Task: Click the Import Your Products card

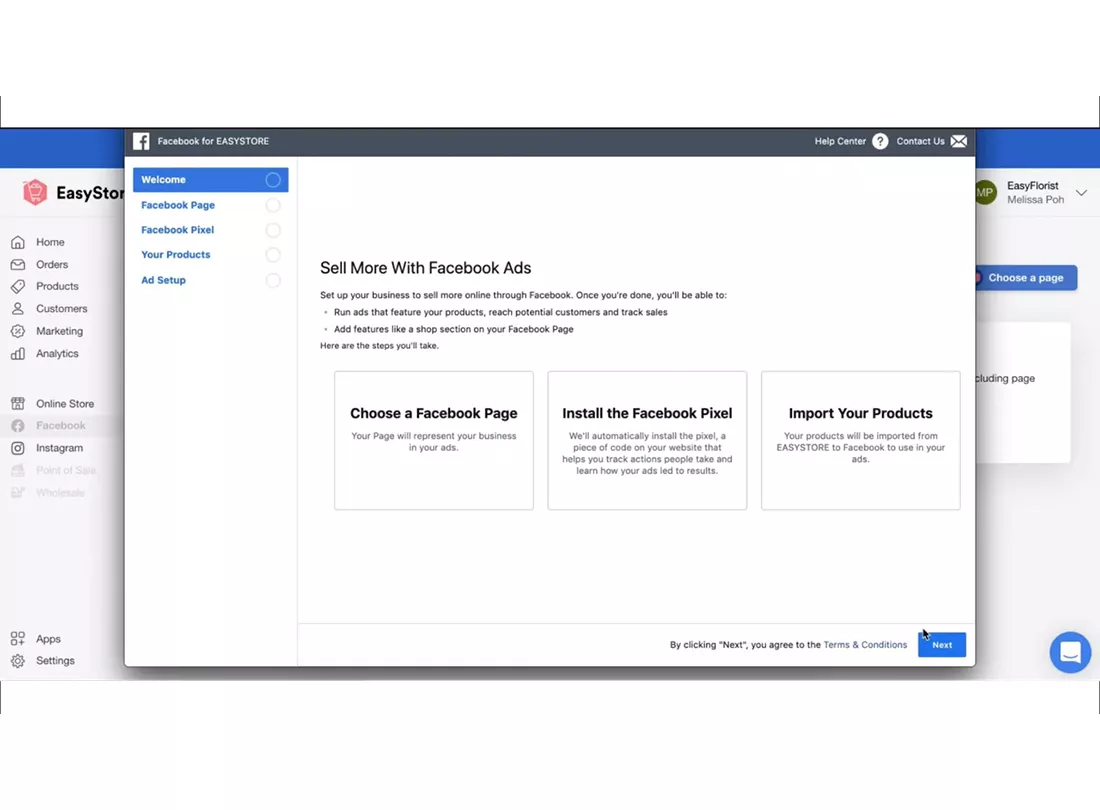Action: pos(860,440)
